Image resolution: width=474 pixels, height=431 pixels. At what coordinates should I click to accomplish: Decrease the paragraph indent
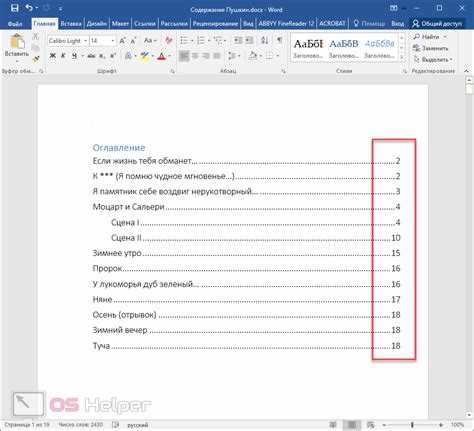[x=238, y=41]
